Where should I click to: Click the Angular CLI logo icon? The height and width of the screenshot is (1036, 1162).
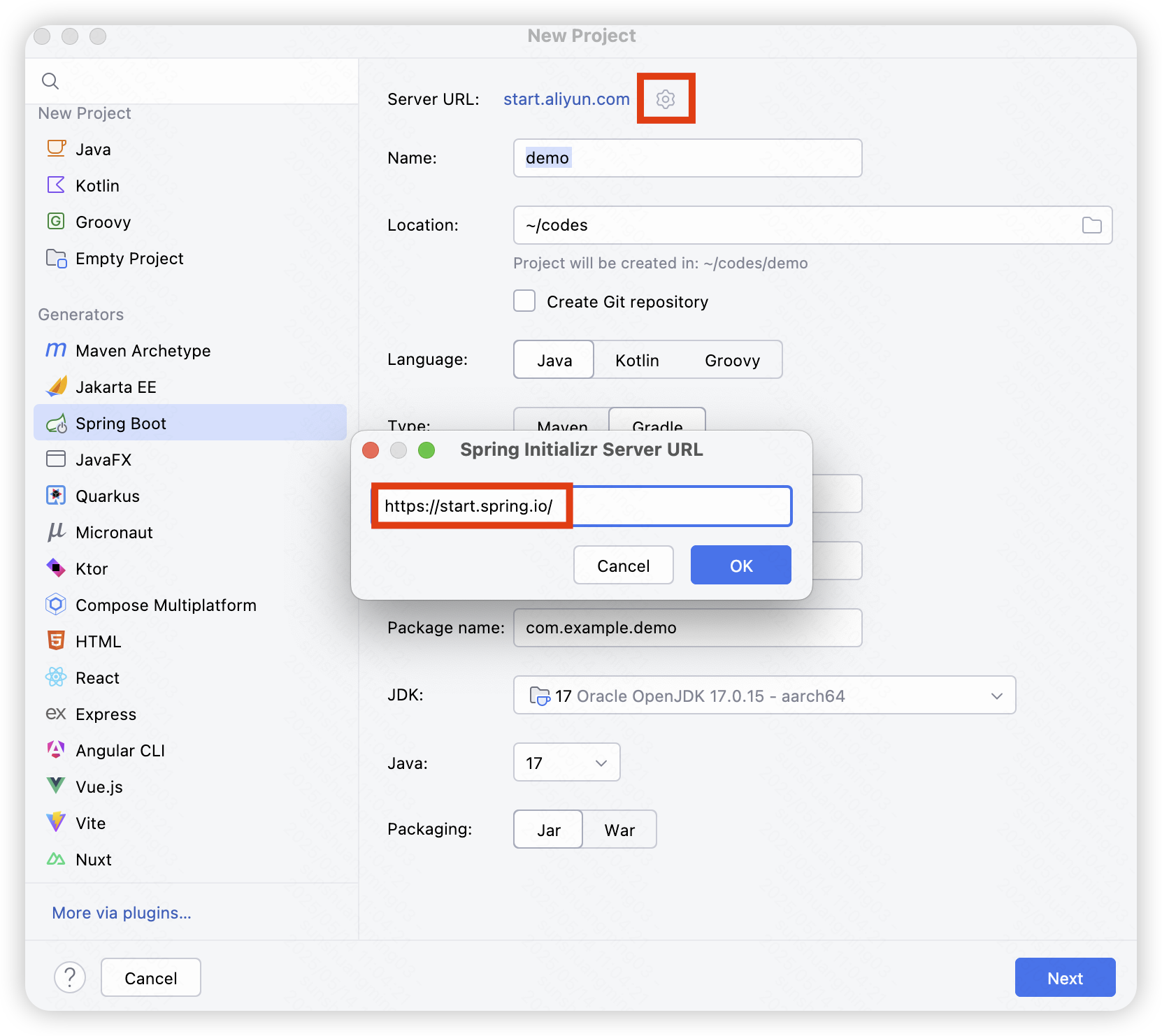point(56,749)
